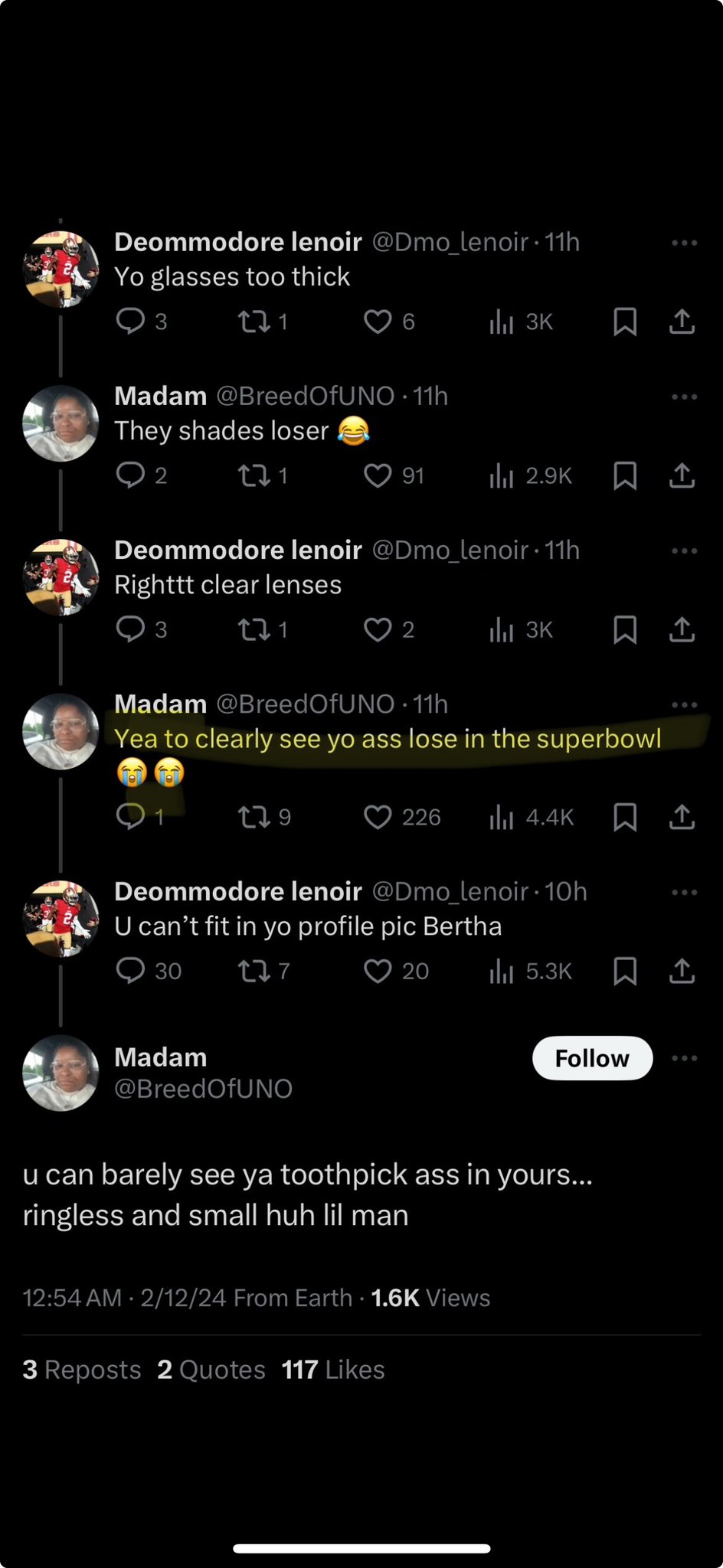Open three-dot menu beside Follow button
Screen dimensions: 723x1568
(x=683, y=1058)
